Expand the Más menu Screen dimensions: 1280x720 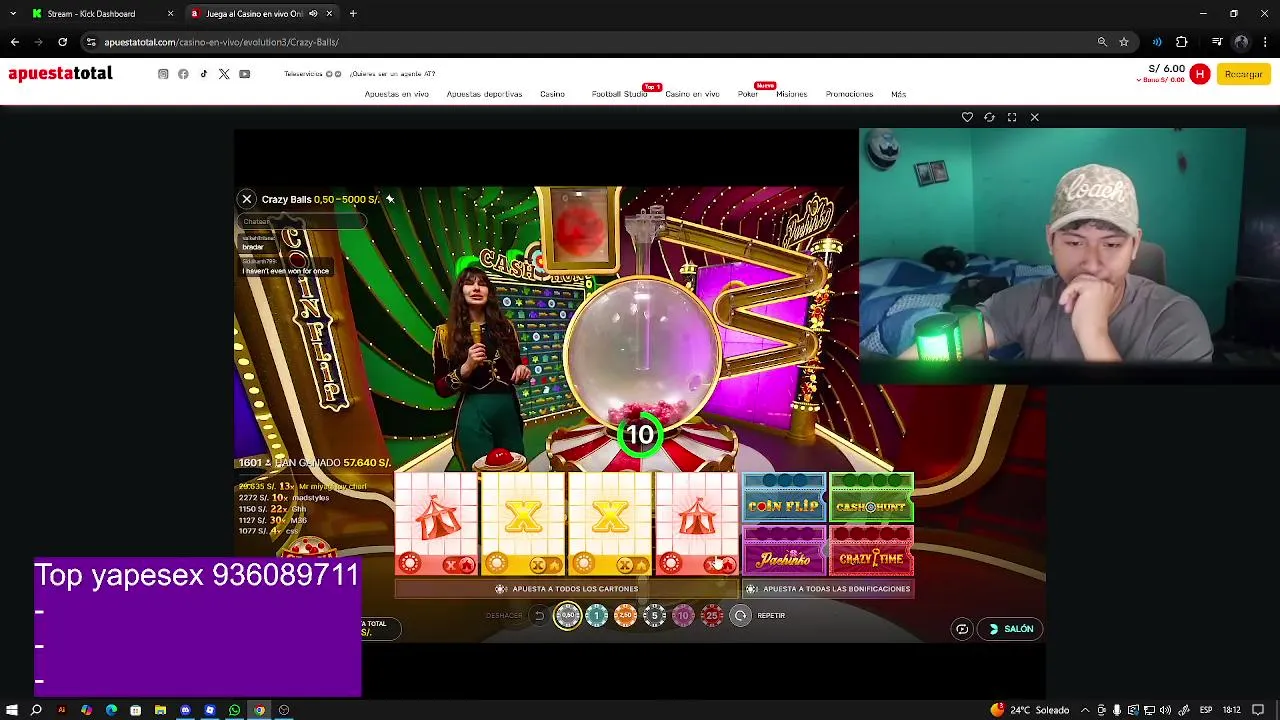click(898, 94)
